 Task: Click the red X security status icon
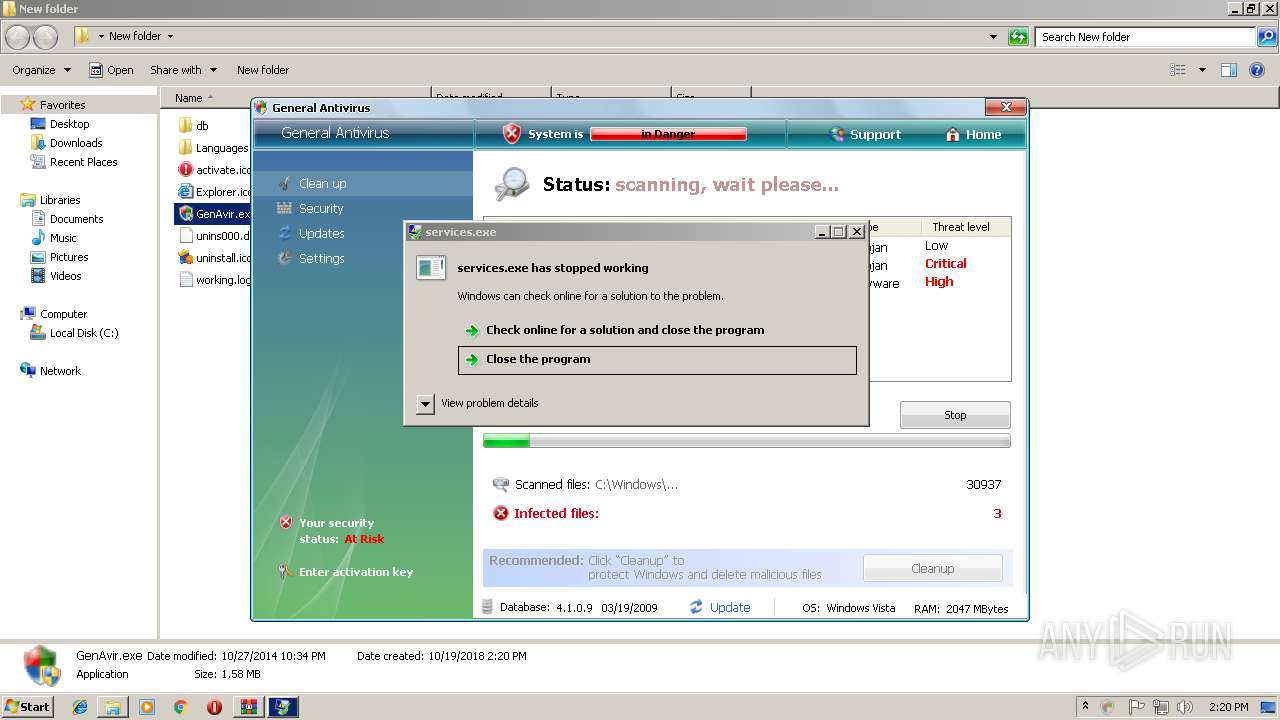click(x=286, y=522)
